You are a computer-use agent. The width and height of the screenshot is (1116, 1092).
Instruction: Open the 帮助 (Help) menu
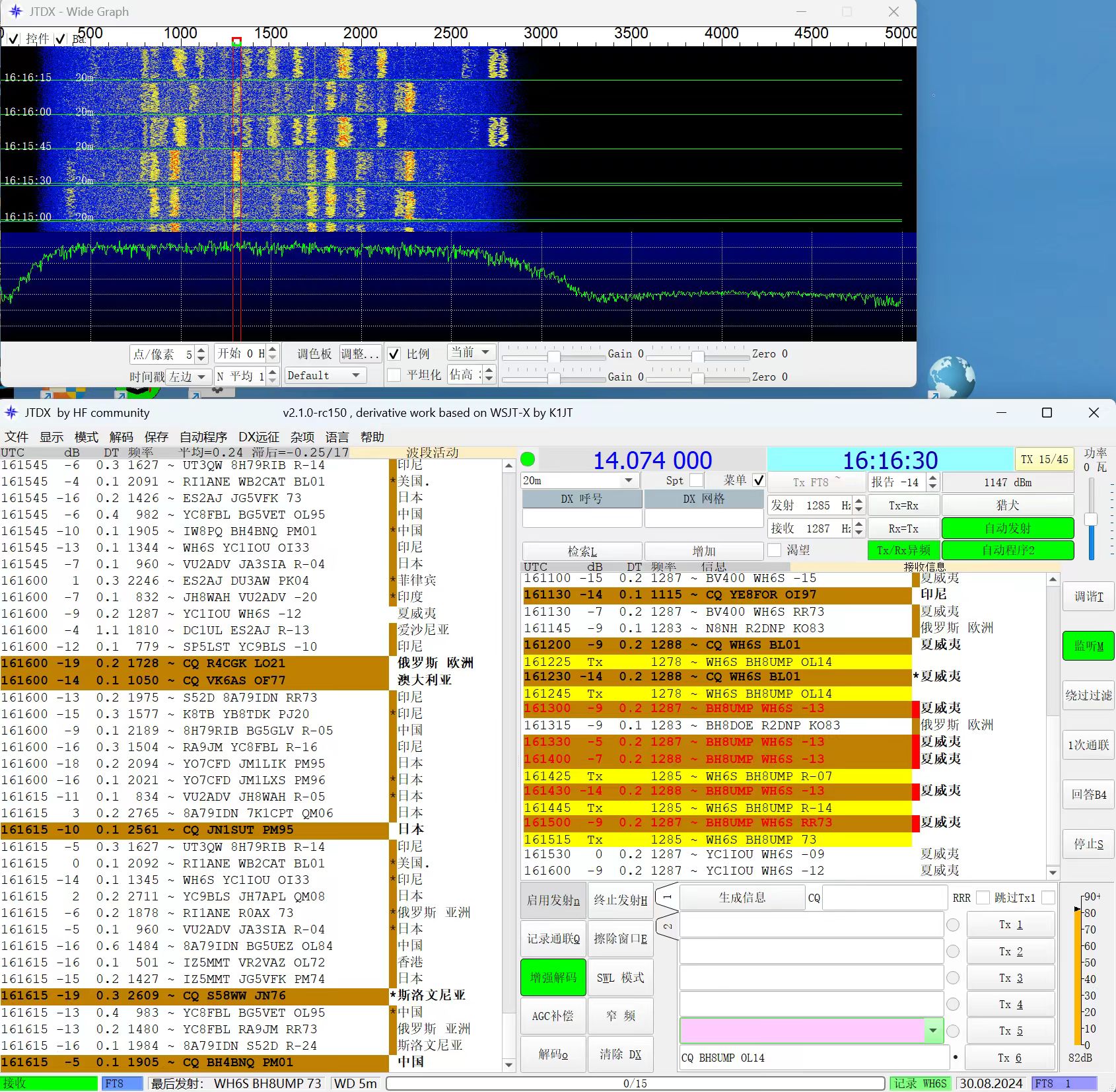(372, 437)
